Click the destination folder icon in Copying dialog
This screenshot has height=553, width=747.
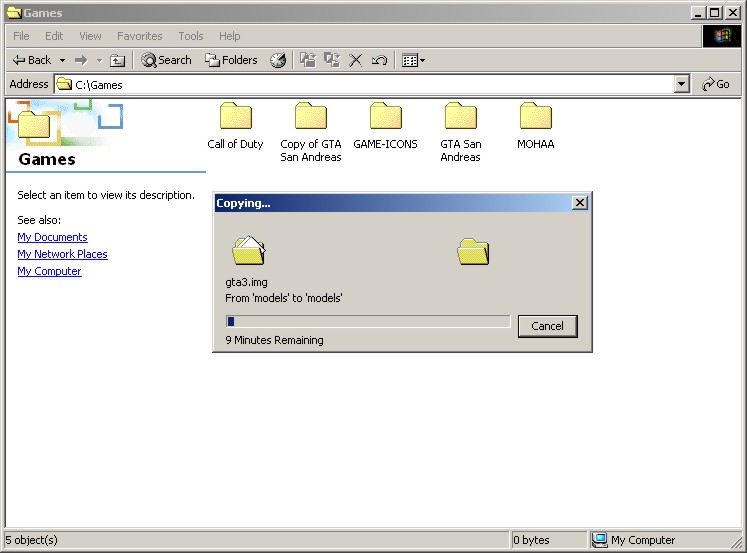coord(473,251)
